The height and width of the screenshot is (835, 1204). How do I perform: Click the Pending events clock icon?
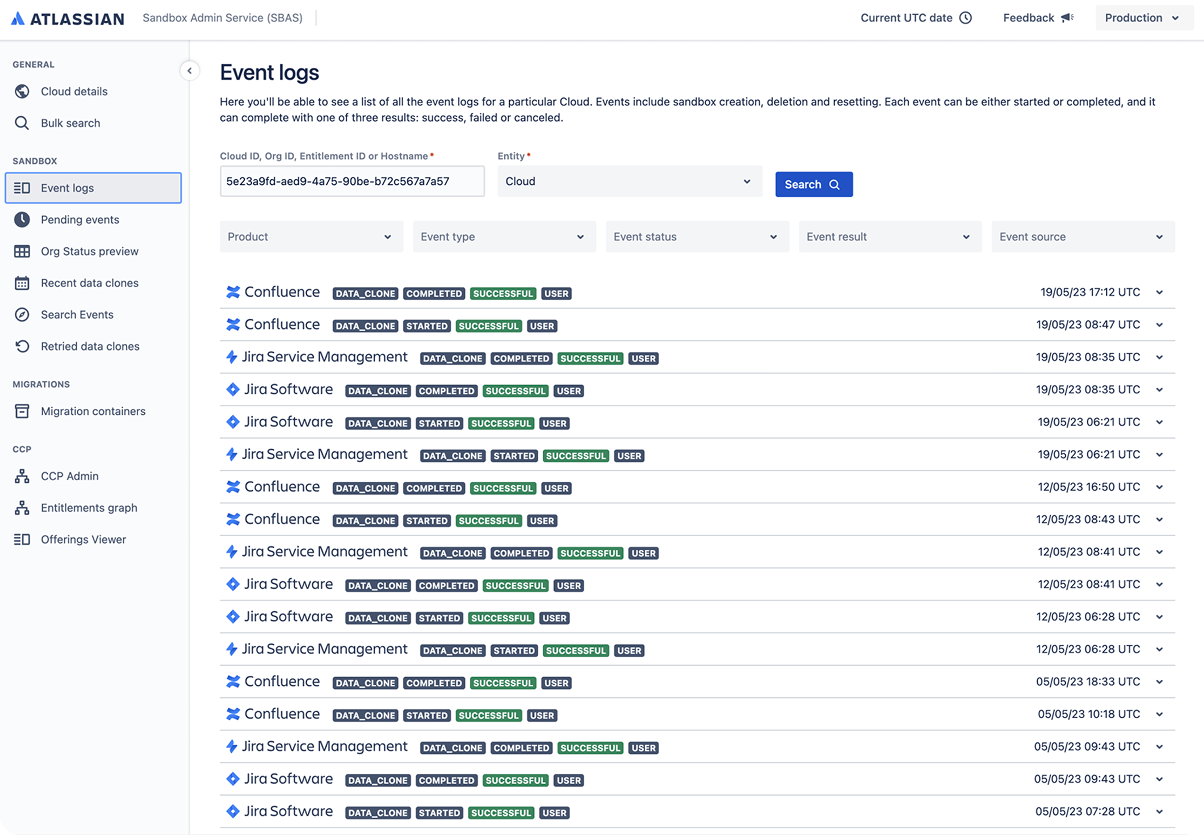tap(22, 219)
